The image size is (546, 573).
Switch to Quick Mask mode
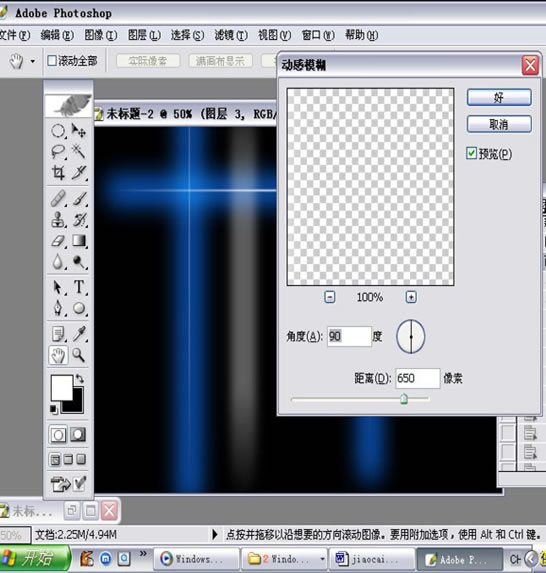[x=78, y=435]
